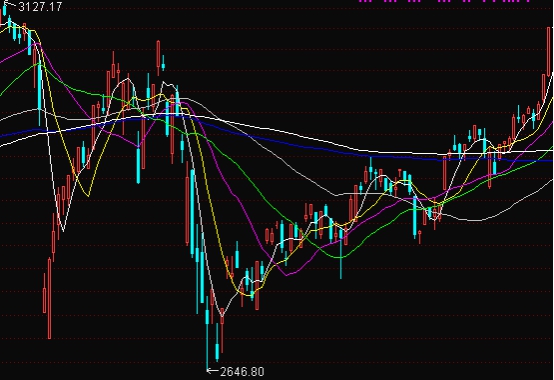
Task: Click the tall red candlestick at far right edge
Action: click(549, 51)
